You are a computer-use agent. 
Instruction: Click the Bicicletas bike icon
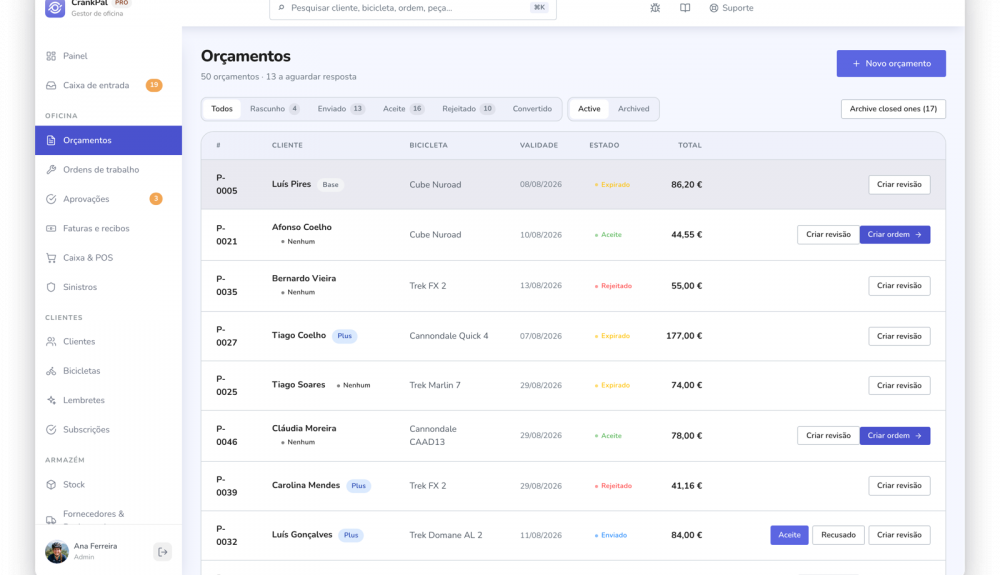click(51, 371)
